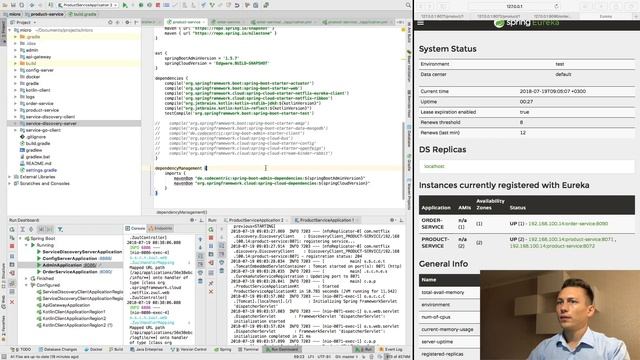Reload the Eureka browser page

pos(556,7)
